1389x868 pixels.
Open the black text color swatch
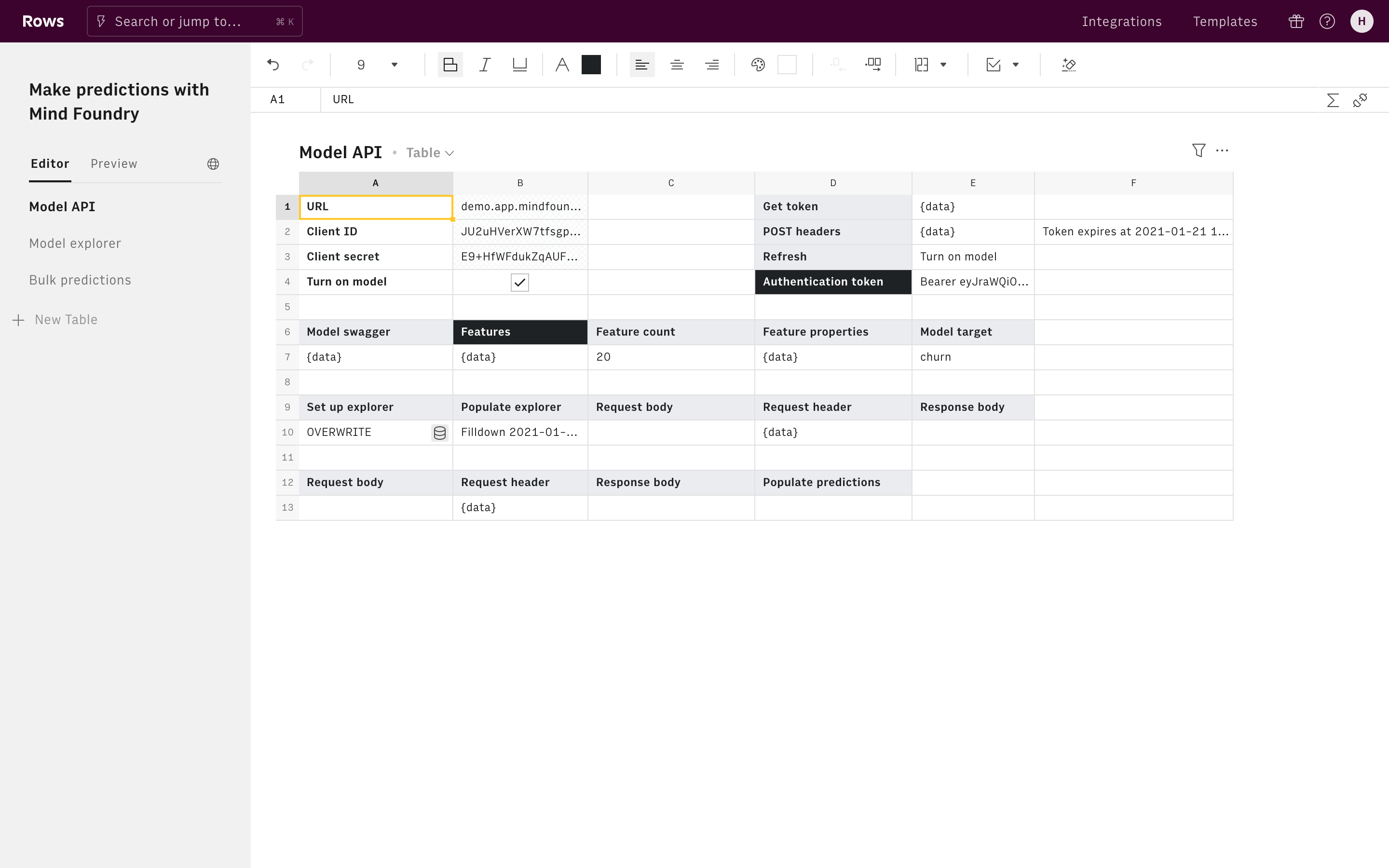coord(591,65)
